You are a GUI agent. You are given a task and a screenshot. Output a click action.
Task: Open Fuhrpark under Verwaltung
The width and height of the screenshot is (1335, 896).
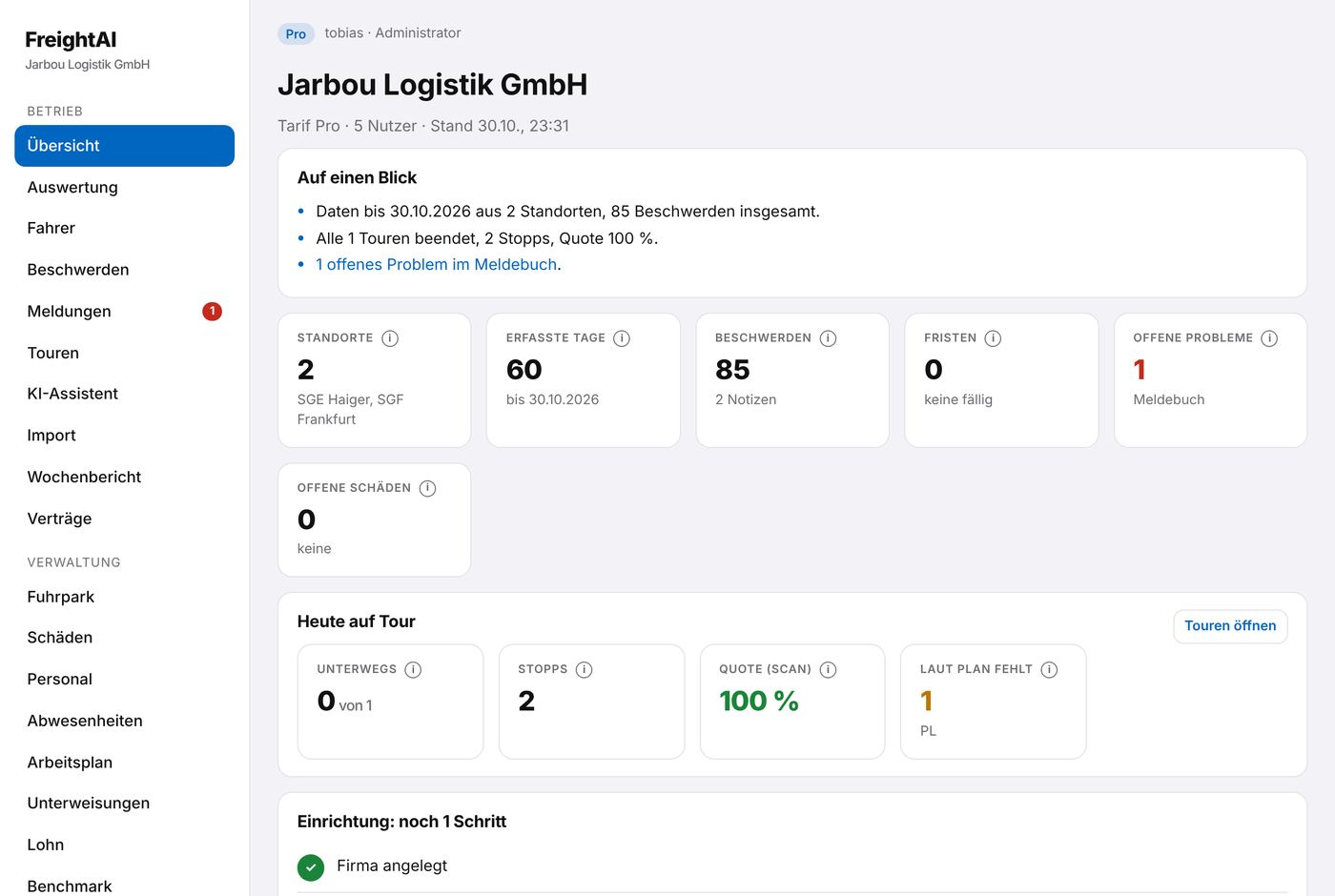[x=125, y=597]
